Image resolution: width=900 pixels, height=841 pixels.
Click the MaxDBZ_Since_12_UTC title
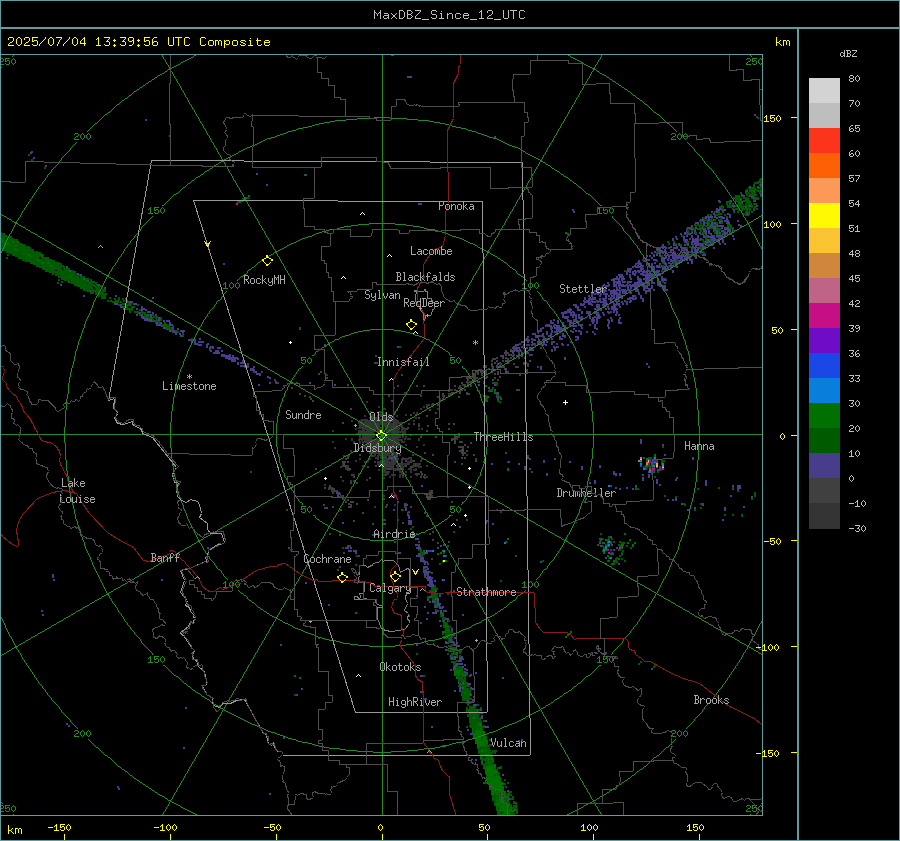click(449, 15)
